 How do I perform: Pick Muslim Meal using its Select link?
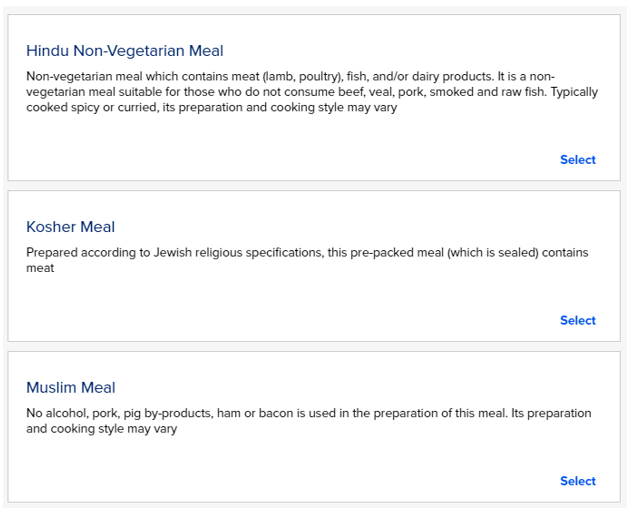pos(577,481)
